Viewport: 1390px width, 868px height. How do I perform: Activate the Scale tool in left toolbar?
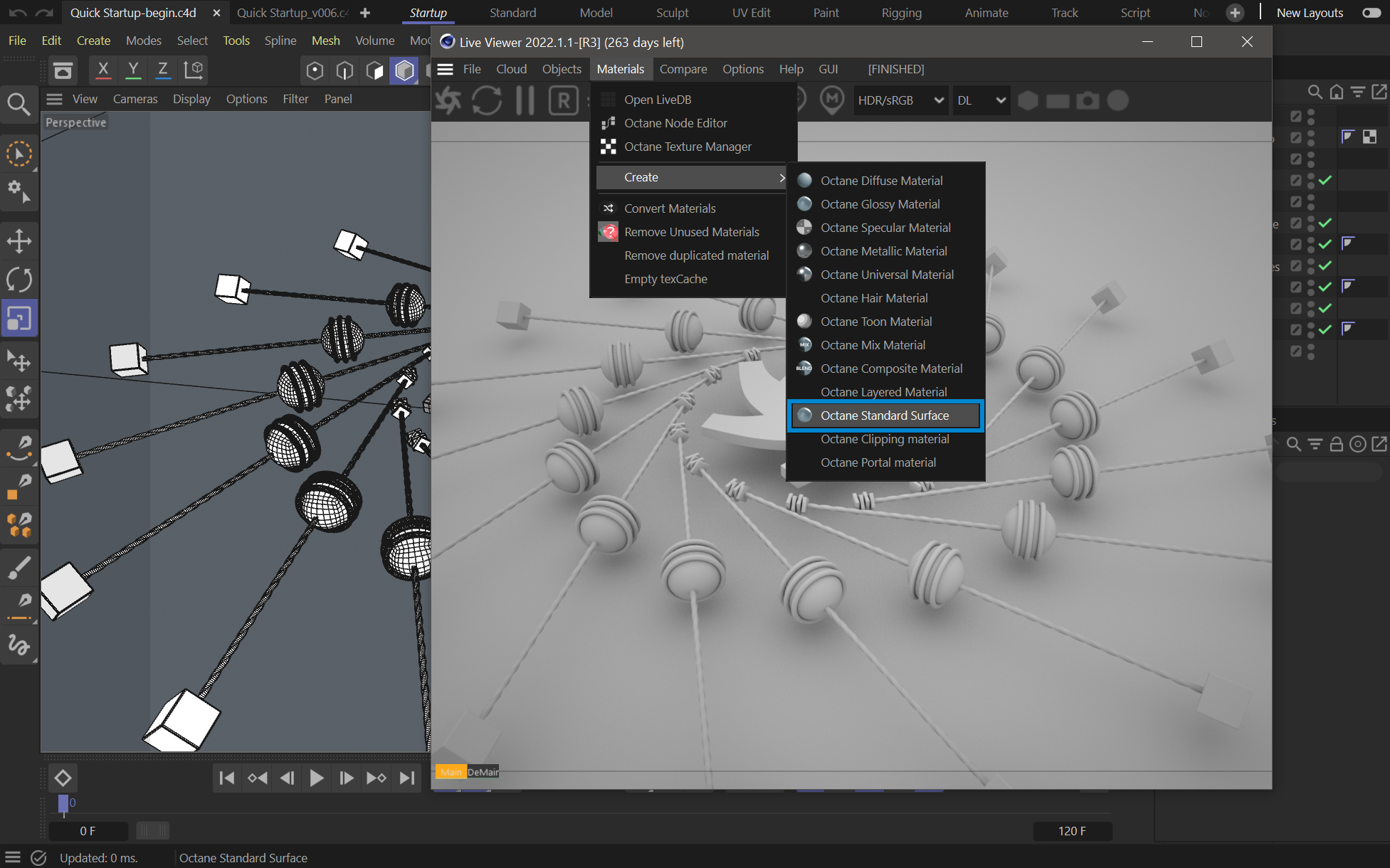[19, 318]
